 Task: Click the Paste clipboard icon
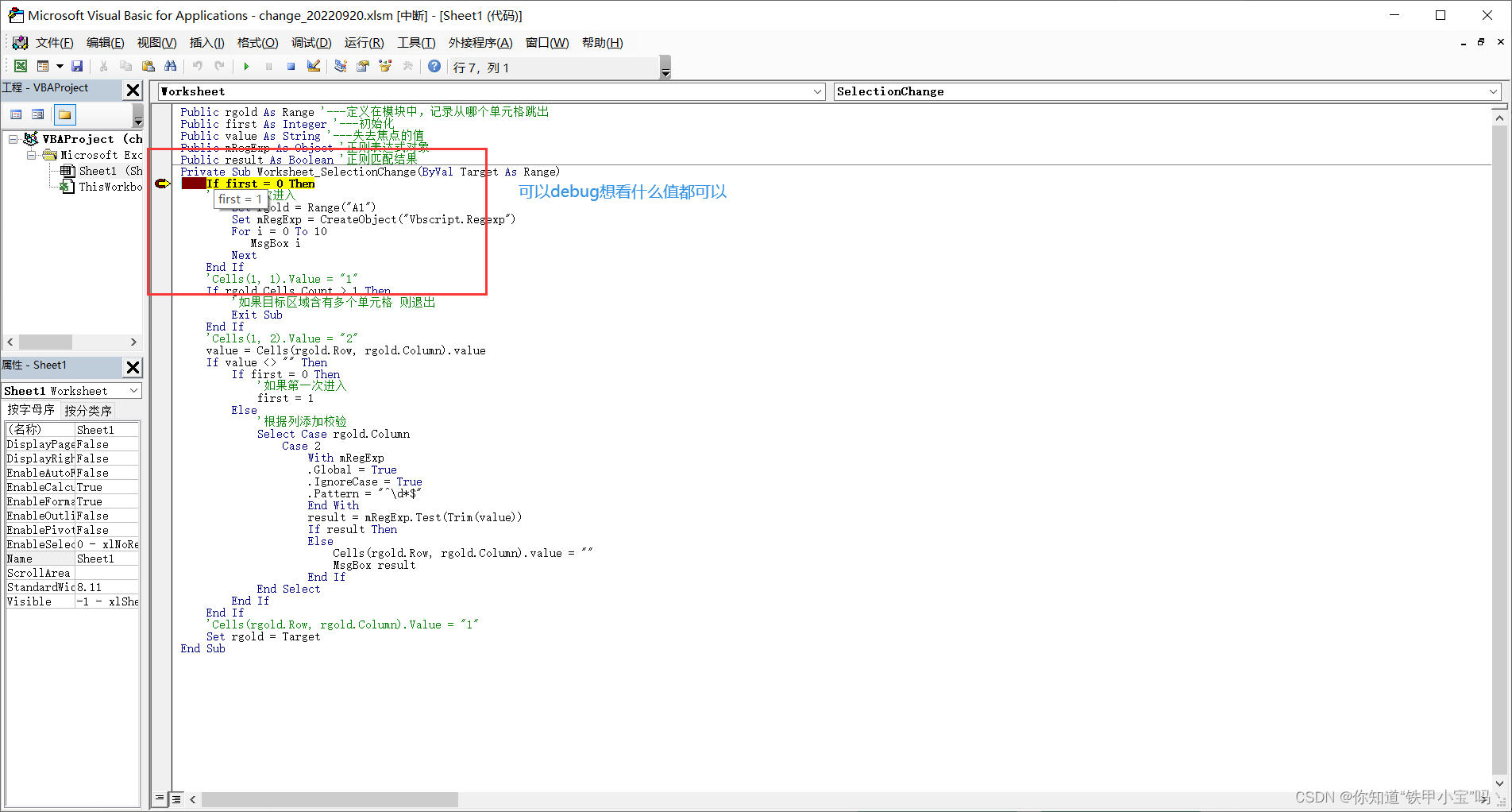[x=148, y=67]
